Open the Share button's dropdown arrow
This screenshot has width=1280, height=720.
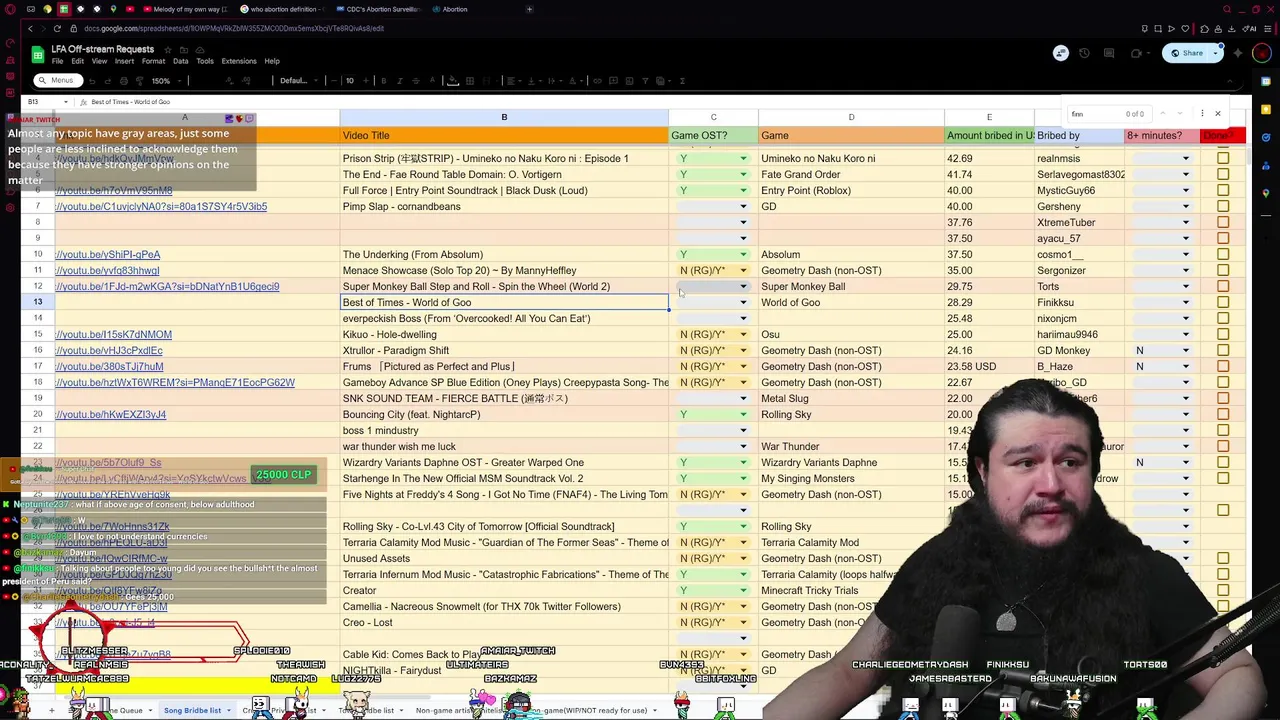(x=1215, y=53)
